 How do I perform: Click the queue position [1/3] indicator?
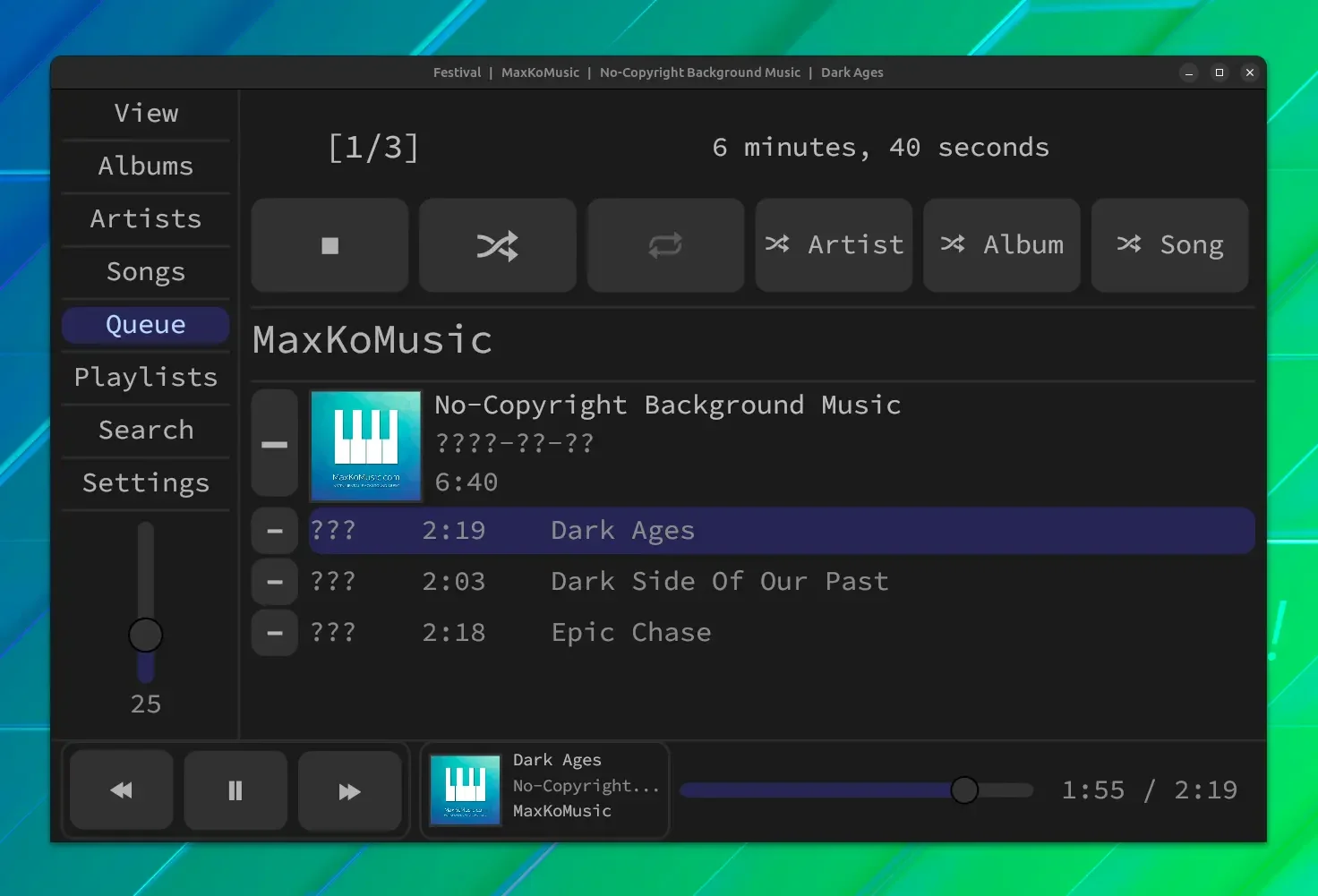(373, 148)
